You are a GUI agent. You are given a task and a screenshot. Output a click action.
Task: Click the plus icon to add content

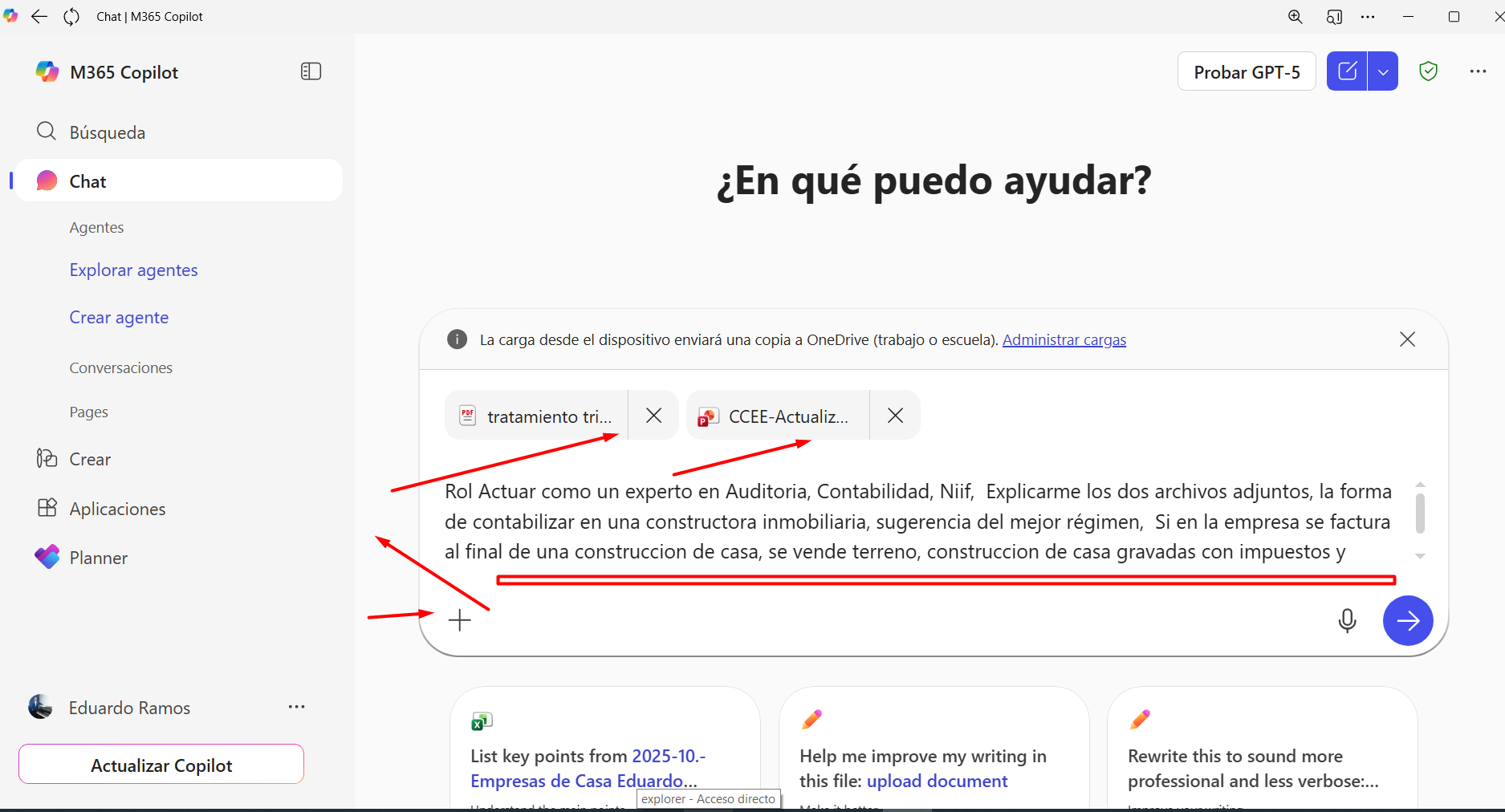pyautogui.click(x=460, y=620)
